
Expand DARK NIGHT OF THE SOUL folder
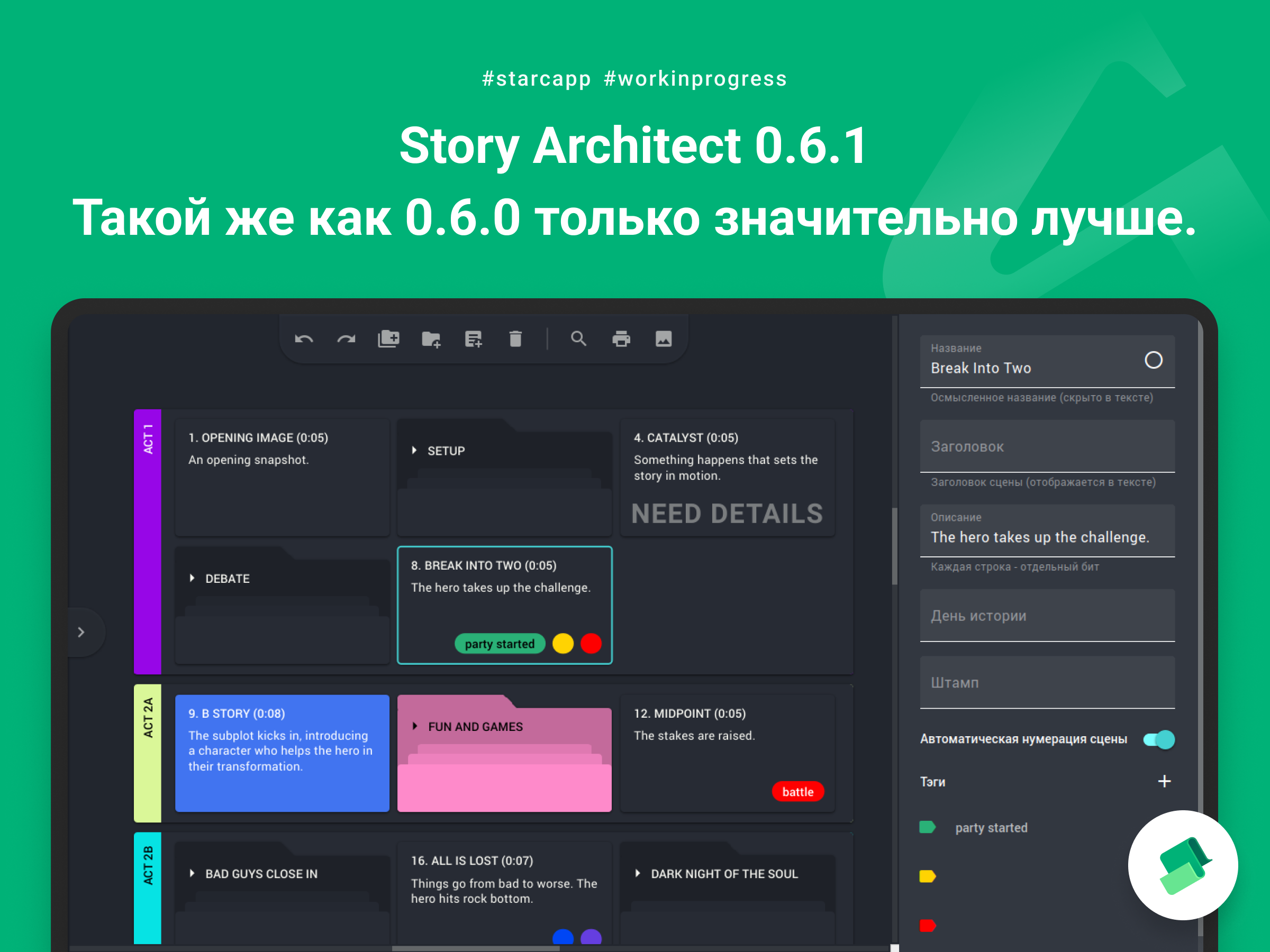tap(637, 873)
